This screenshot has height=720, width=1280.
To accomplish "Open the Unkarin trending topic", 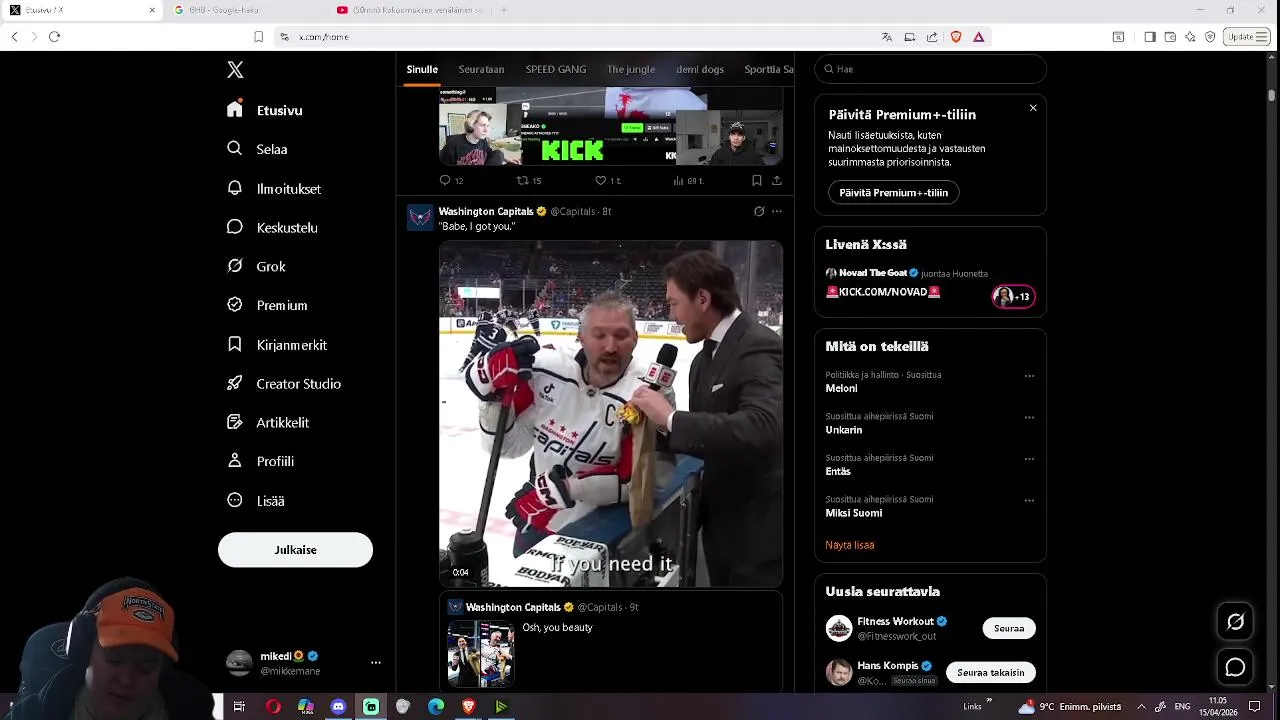I will point(843,430).
